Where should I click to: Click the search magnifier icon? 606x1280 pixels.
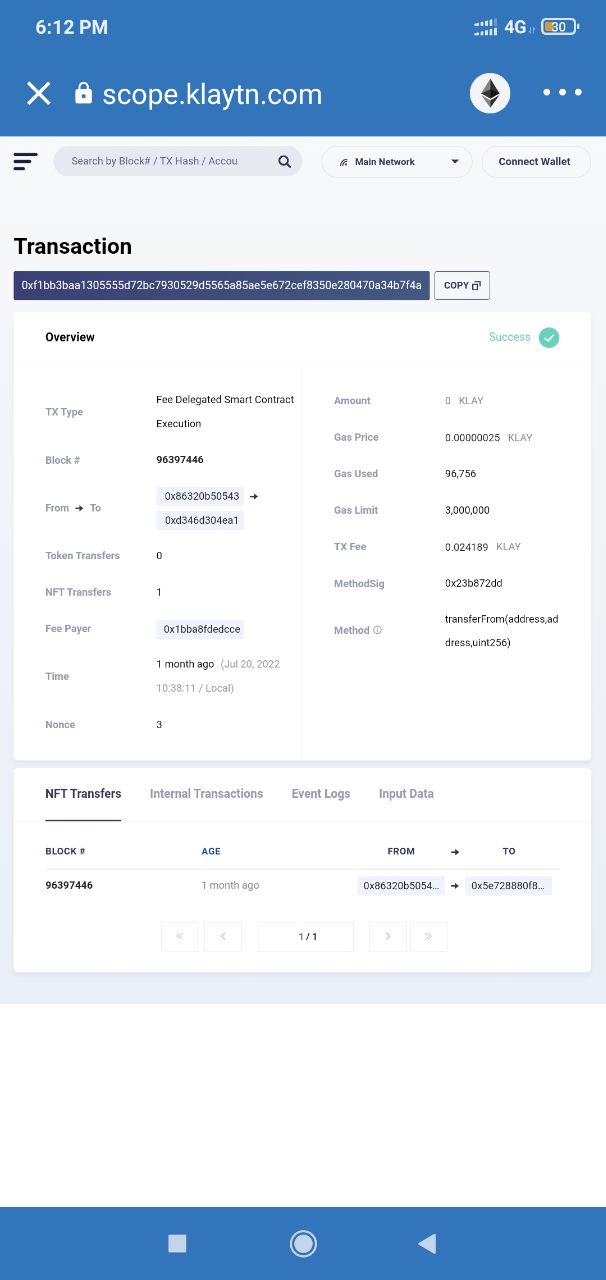click(x=284, y=161)
